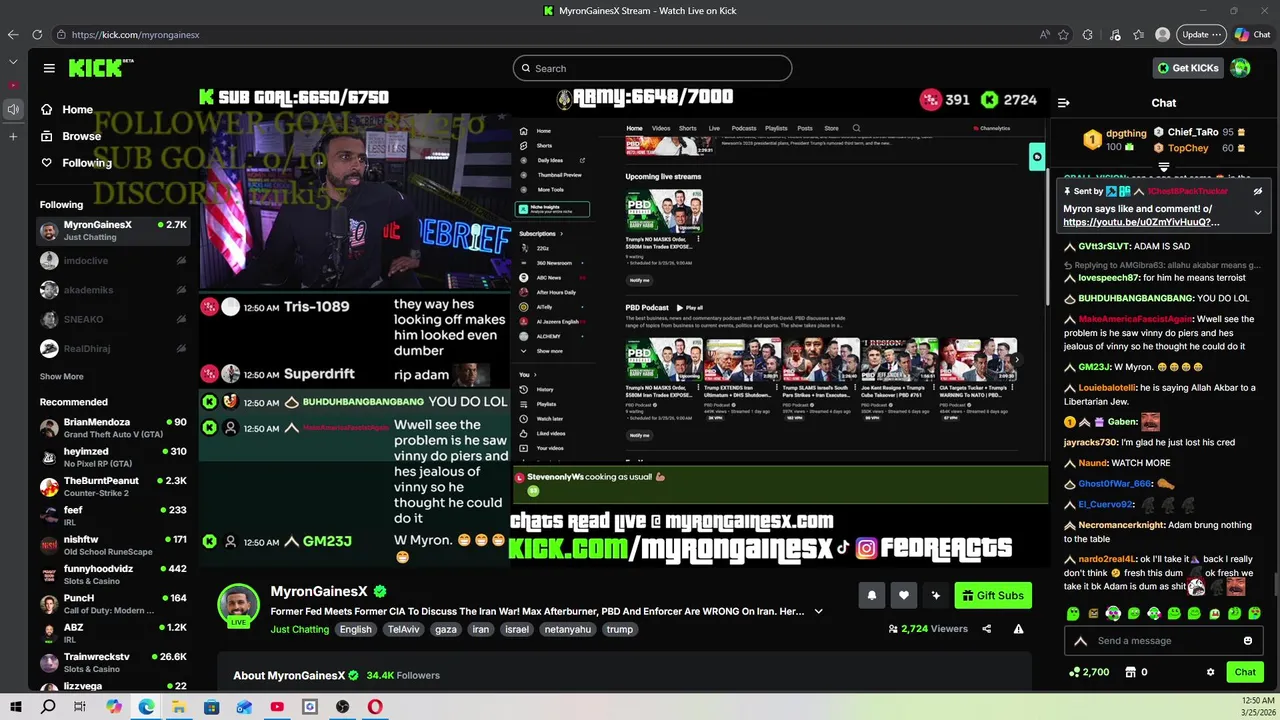Viewport: 1280px width, 720px height.
Task: Go to Home in the sidebar
Action: 68,110
